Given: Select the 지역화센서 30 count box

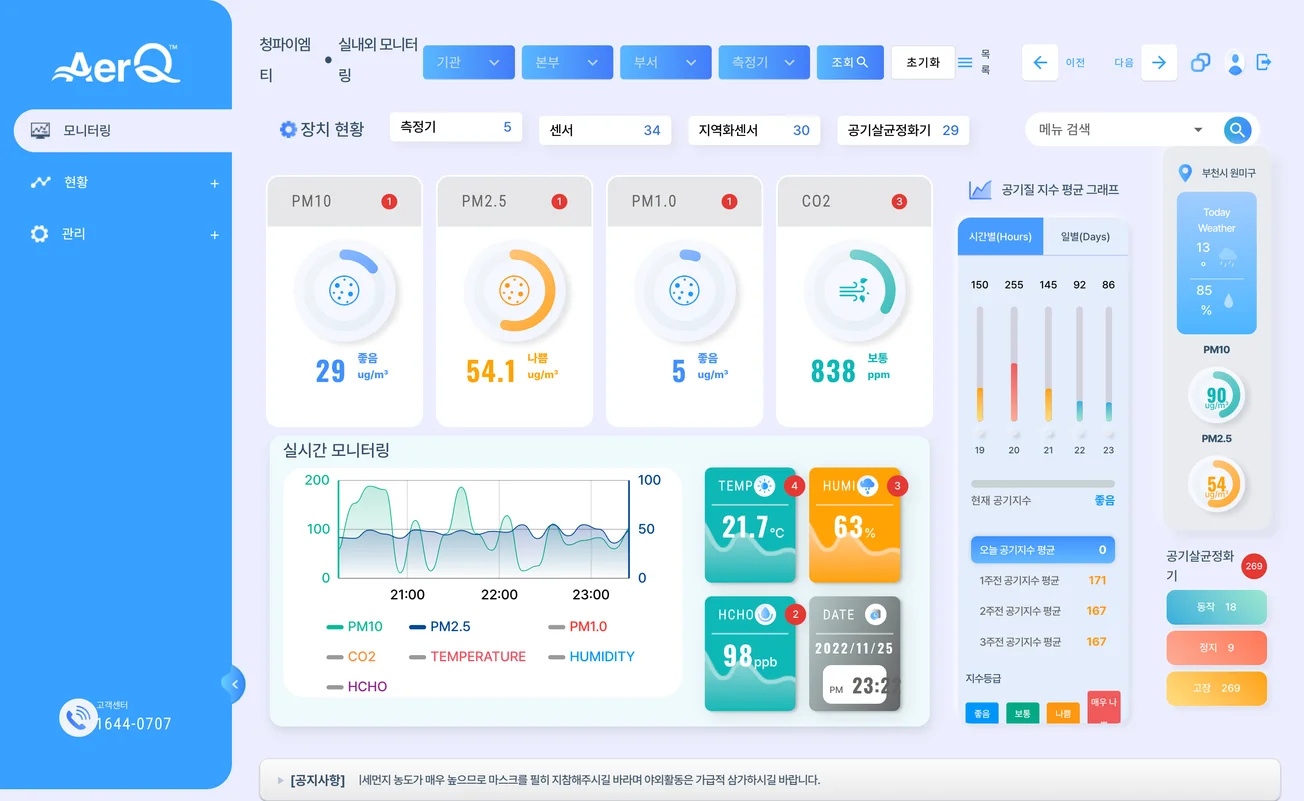Looking at the screenshot, I should point(754,130).
